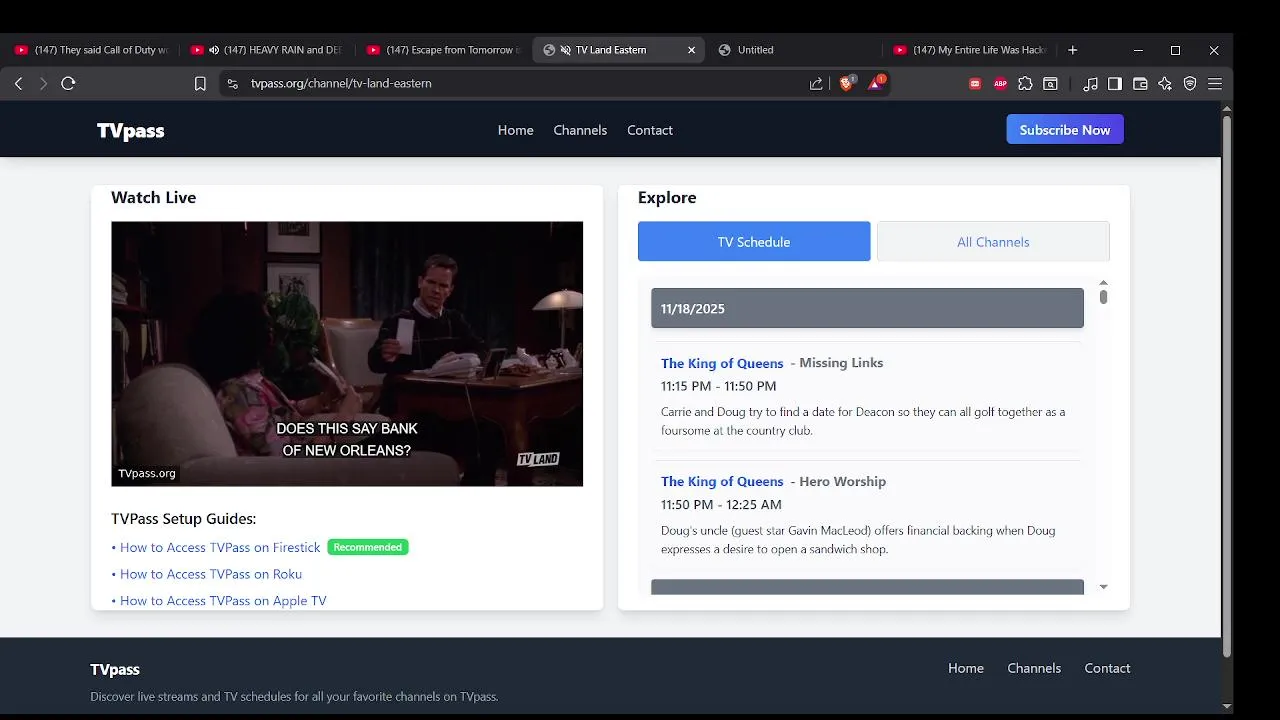Open the media music-note control

pyautogui.click(x=1091, y=84)
